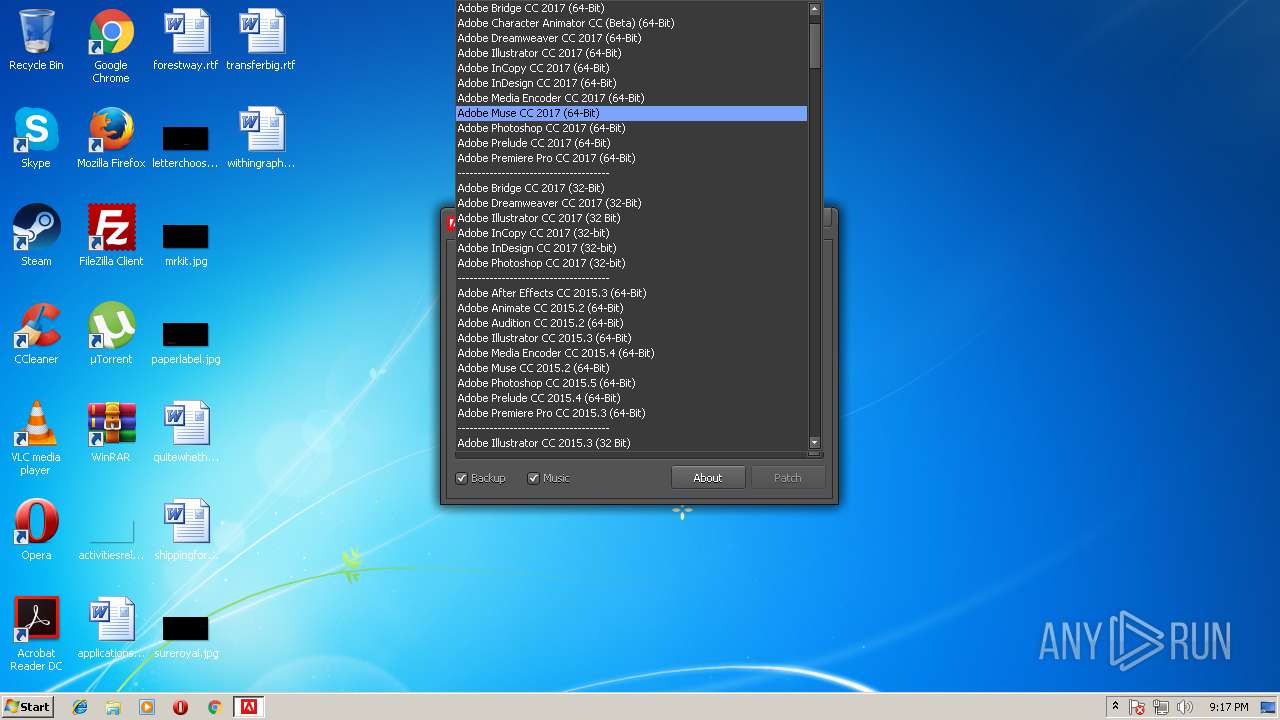Open the forestway.rtf document icon
The width and height of the screenshot is (1280, 720).
pyautogui.click(x=186, y=41)
